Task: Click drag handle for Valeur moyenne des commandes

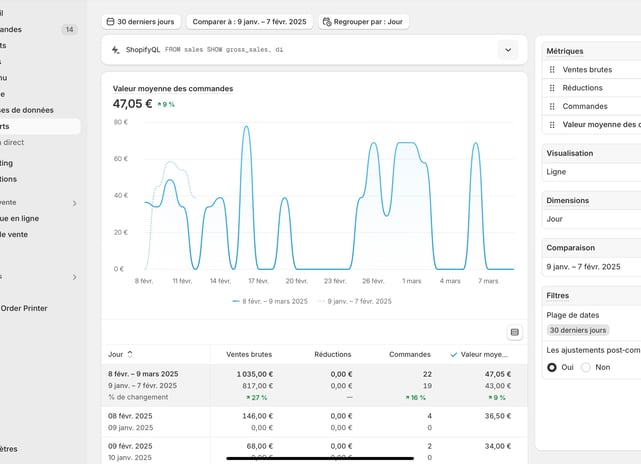Action: (x=552, y=125)
